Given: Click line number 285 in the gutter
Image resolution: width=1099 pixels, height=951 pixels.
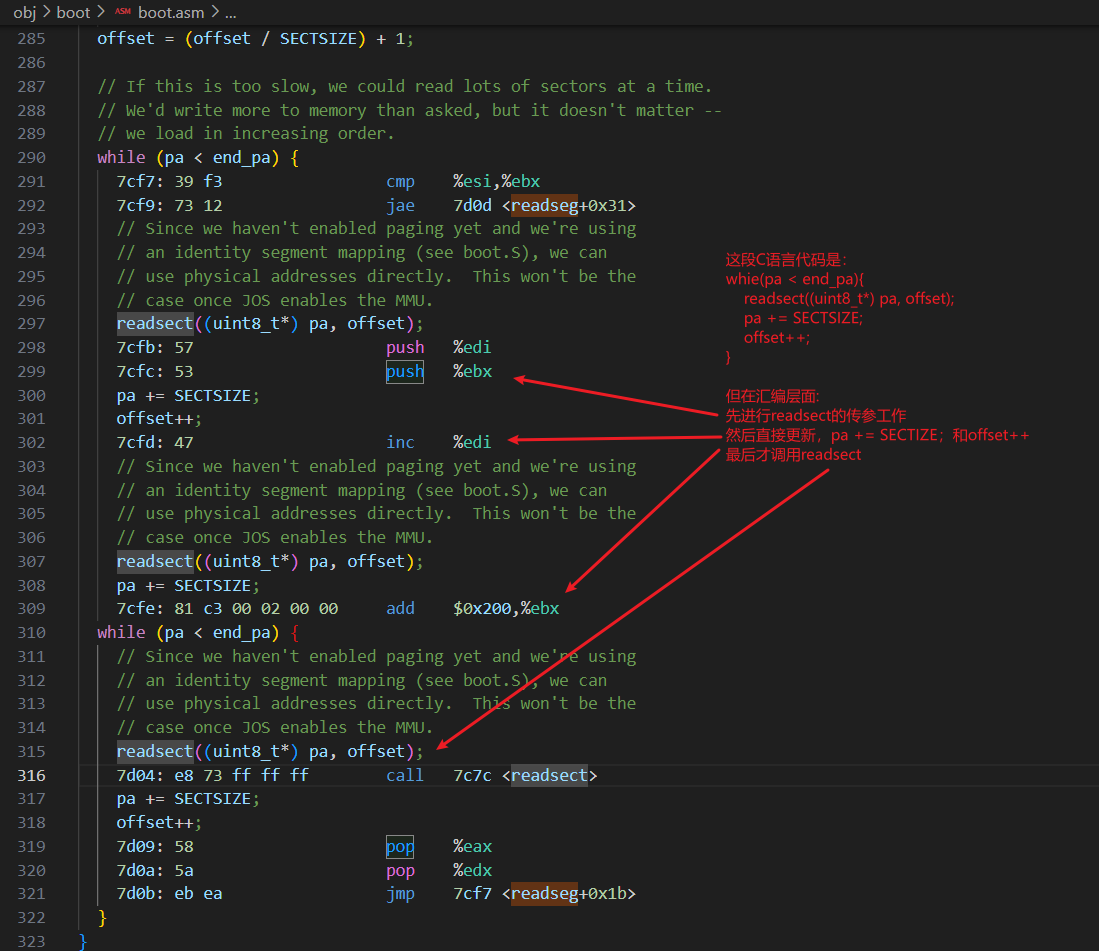Looking at the screenshot, I should 32,39.
